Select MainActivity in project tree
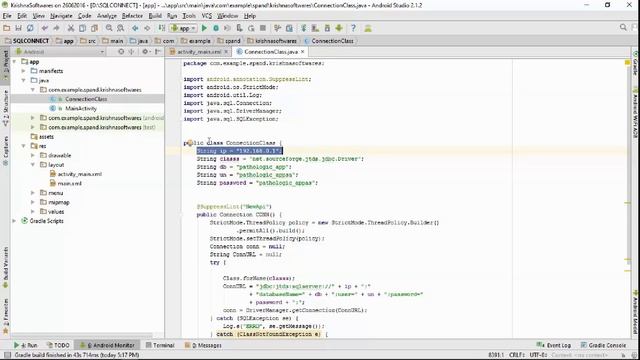Viewport: 640px width, 360px height. pos(80,109)
